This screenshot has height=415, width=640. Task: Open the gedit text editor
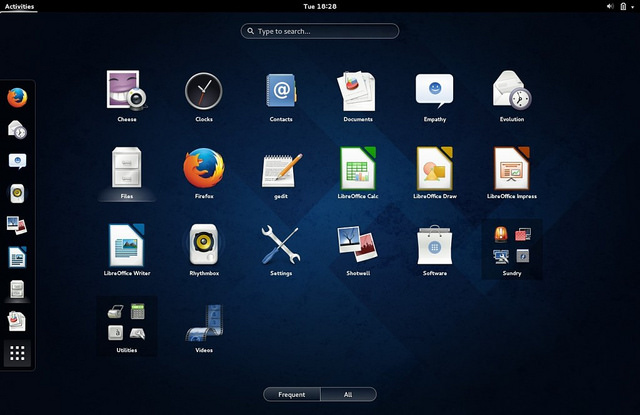[281, 168]
